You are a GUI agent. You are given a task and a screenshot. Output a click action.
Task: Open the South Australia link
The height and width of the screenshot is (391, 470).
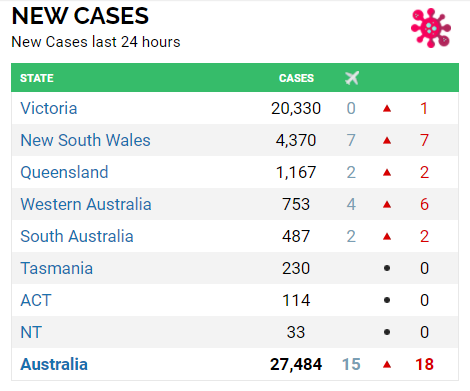point(77,236)
